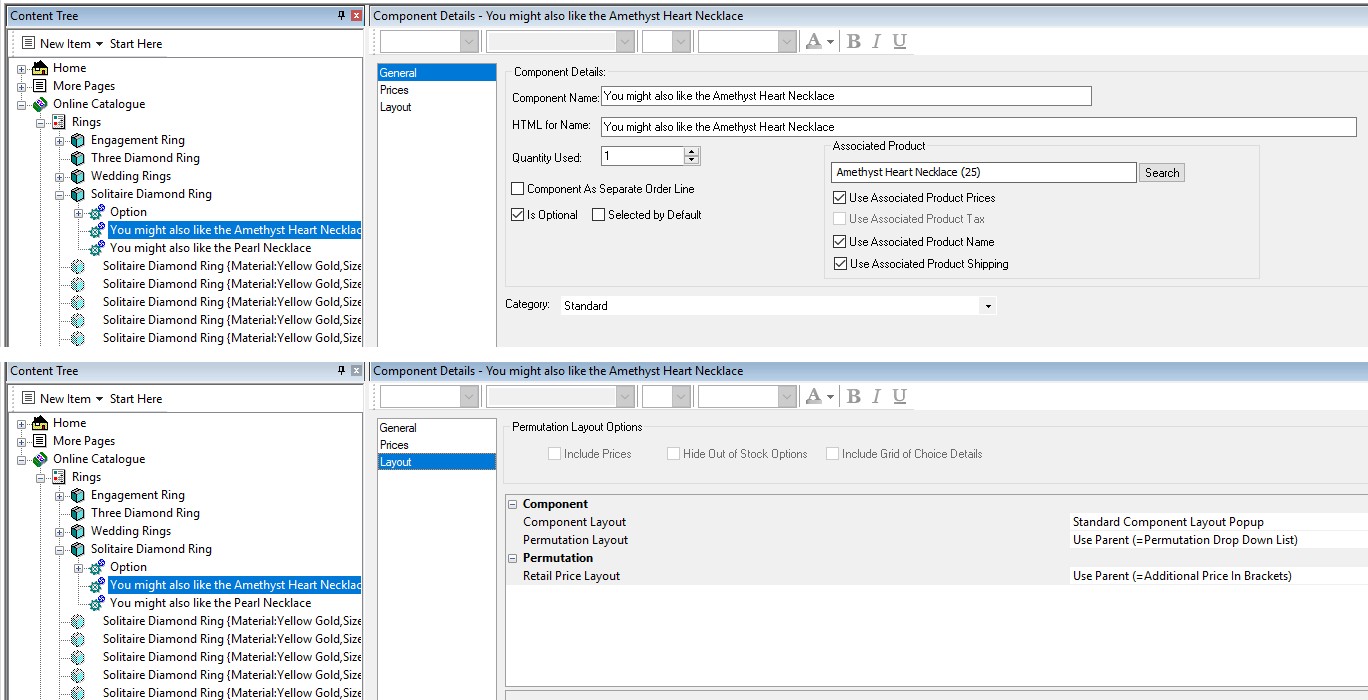This screenshot has height=700, width=1368.
Task: Click into the HTML for Name field
Action: tap(980, 127)
